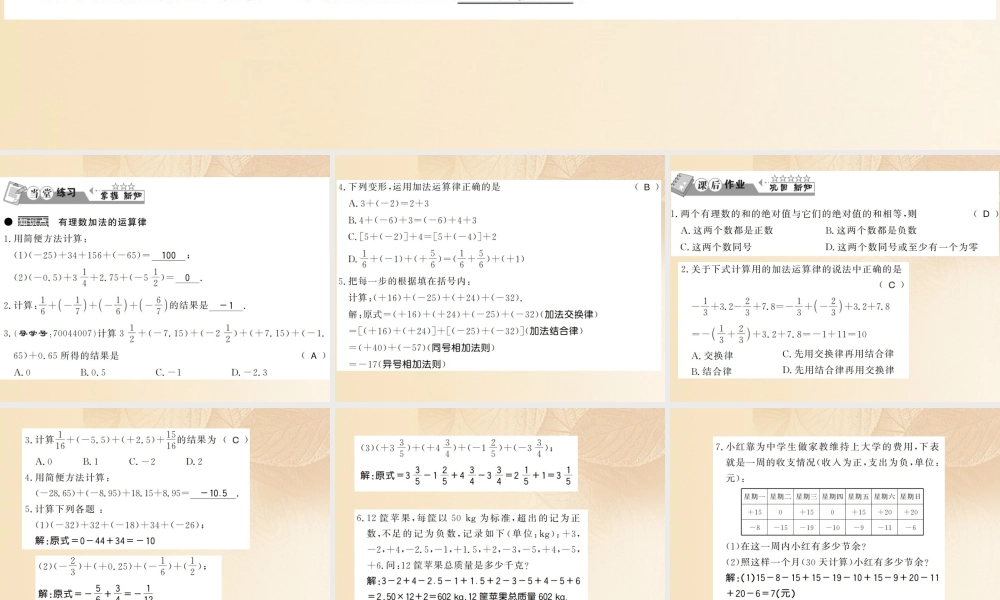
Task: Click option B. 结合律
Action: (712, 371)
